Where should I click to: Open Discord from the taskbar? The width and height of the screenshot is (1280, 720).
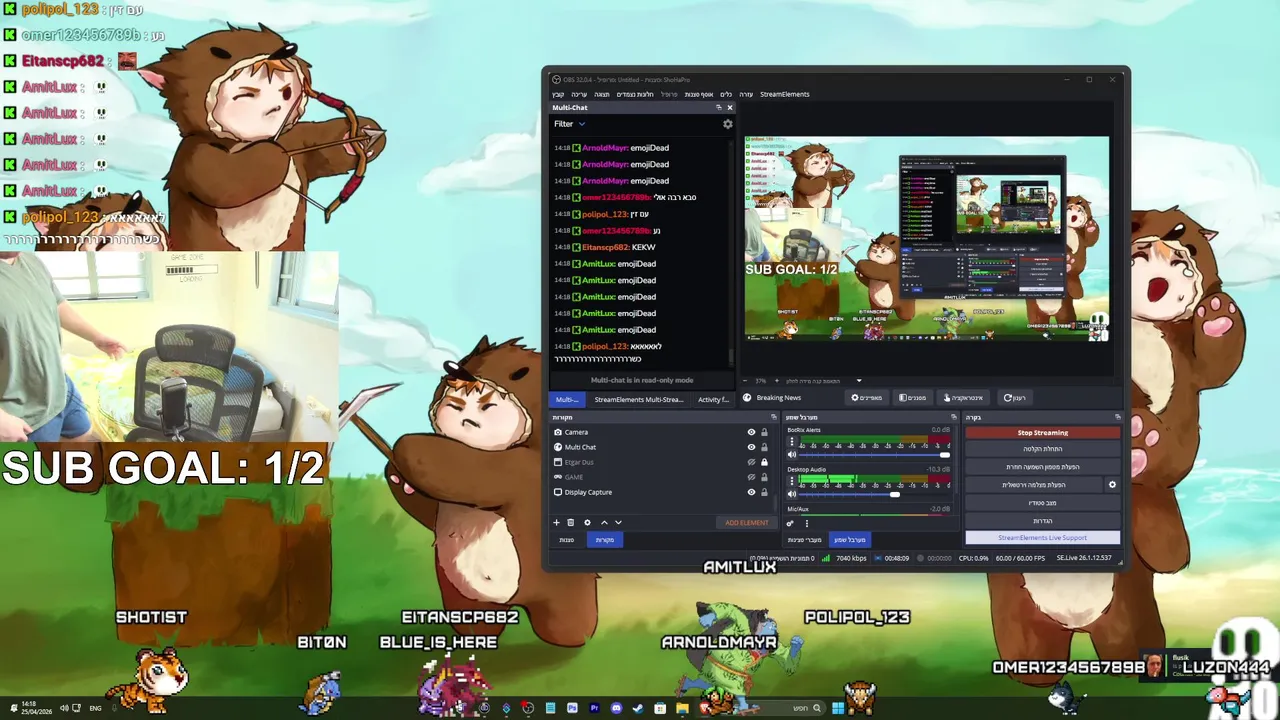pos(616,708)
